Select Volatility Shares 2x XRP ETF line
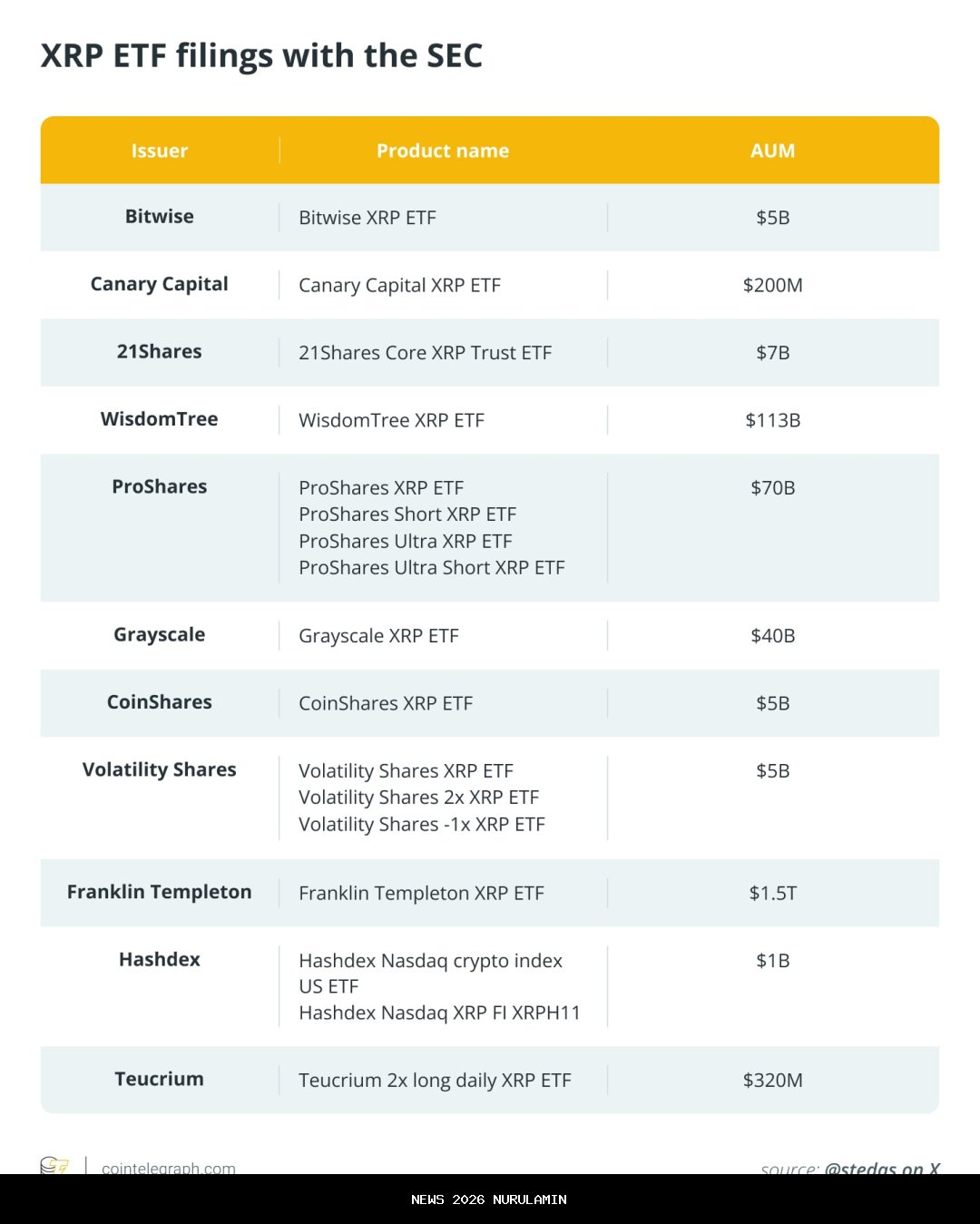This screenshot has width=980, height=1224. pos(418,798)
